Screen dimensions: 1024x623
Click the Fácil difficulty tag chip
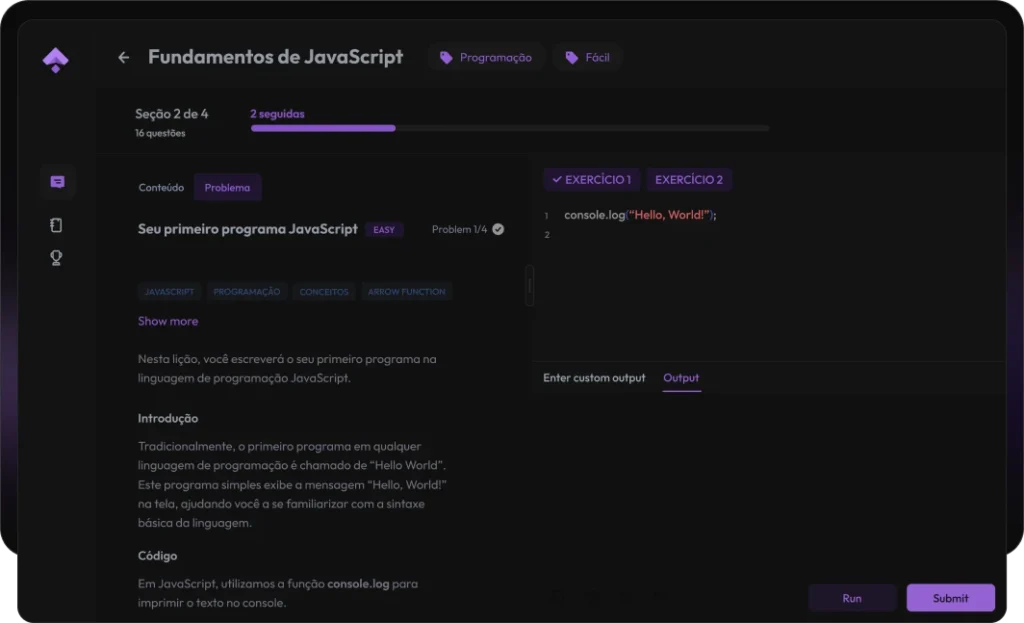[588, 58]
